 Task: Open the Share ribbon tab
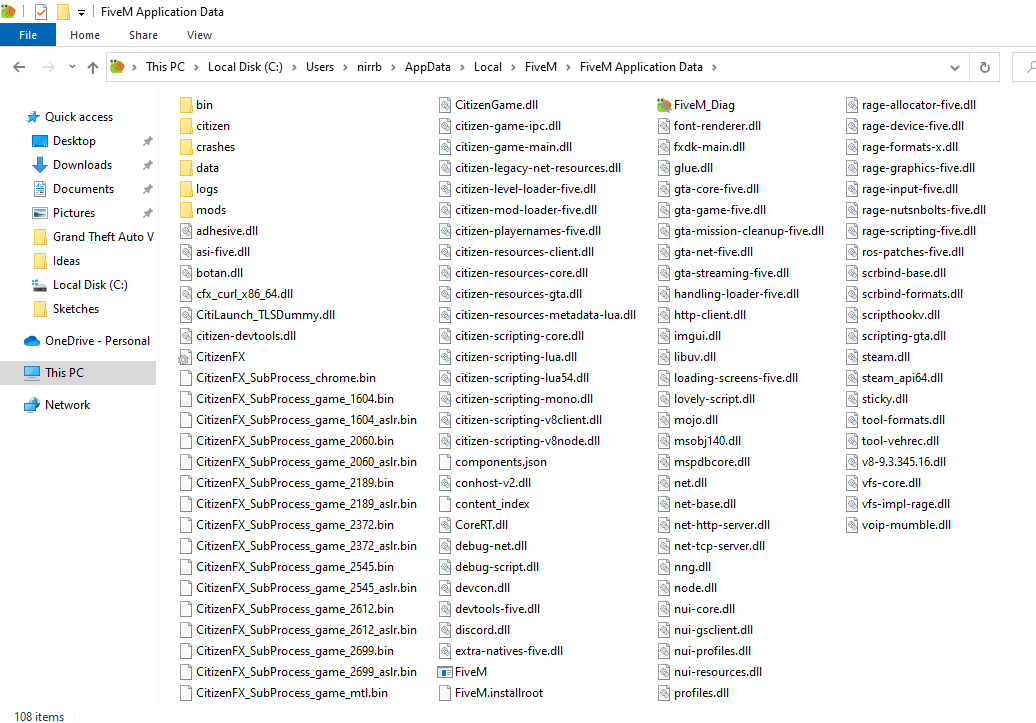pos(143,35)
